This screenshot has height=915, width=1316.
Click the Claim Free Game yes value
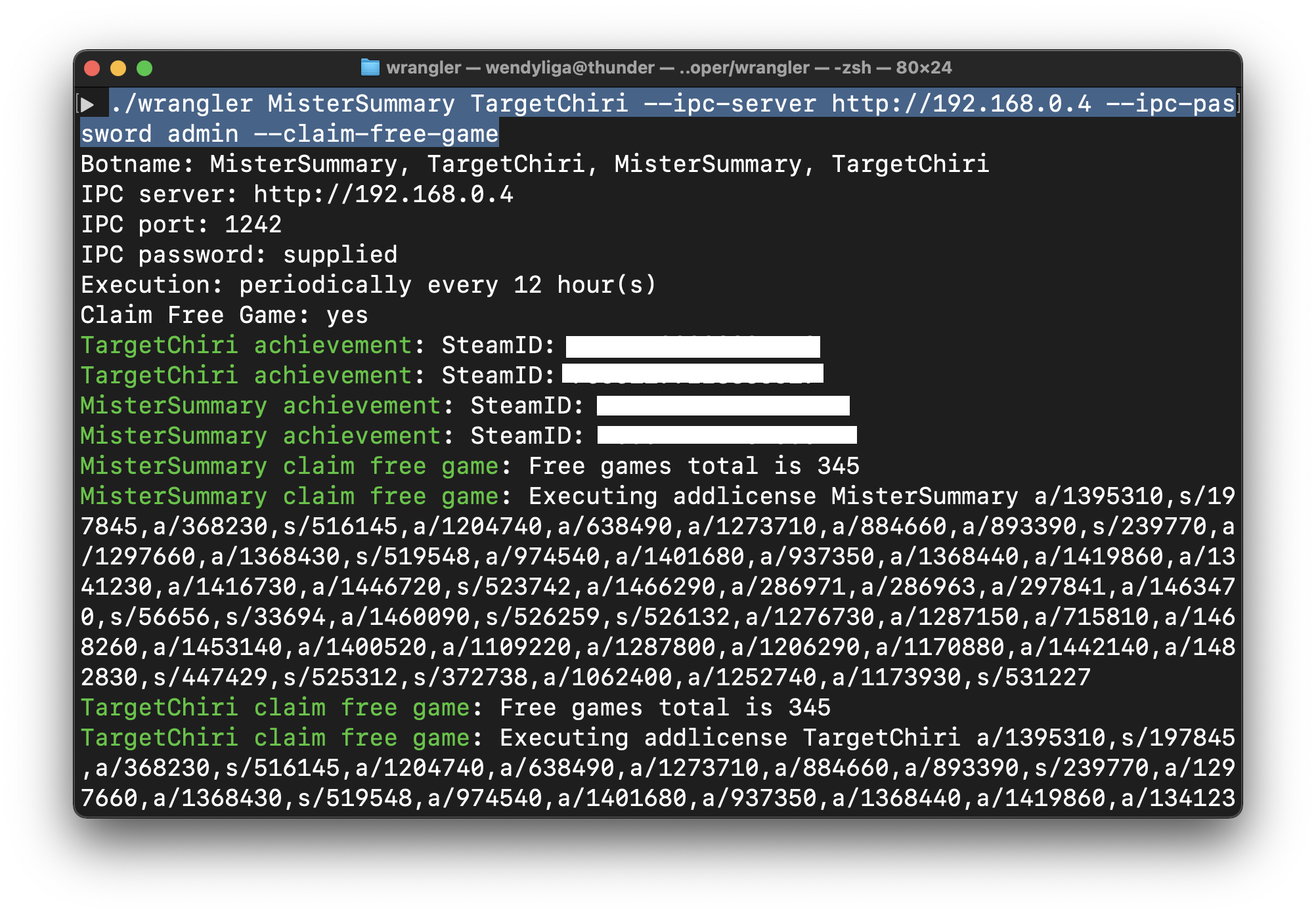click(347, 315)
